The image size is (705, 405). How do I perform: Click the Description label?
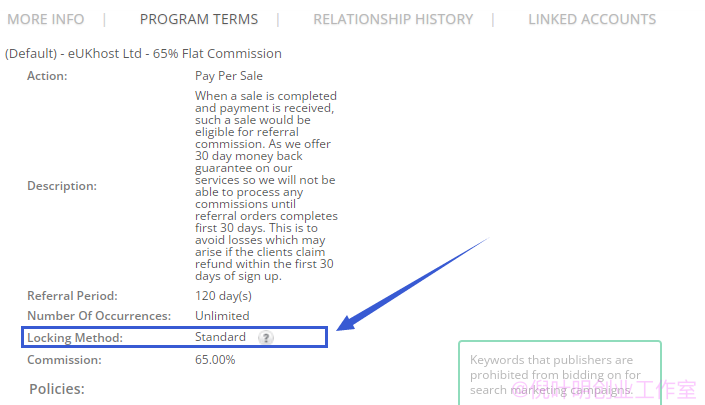(x=62, y=186)
